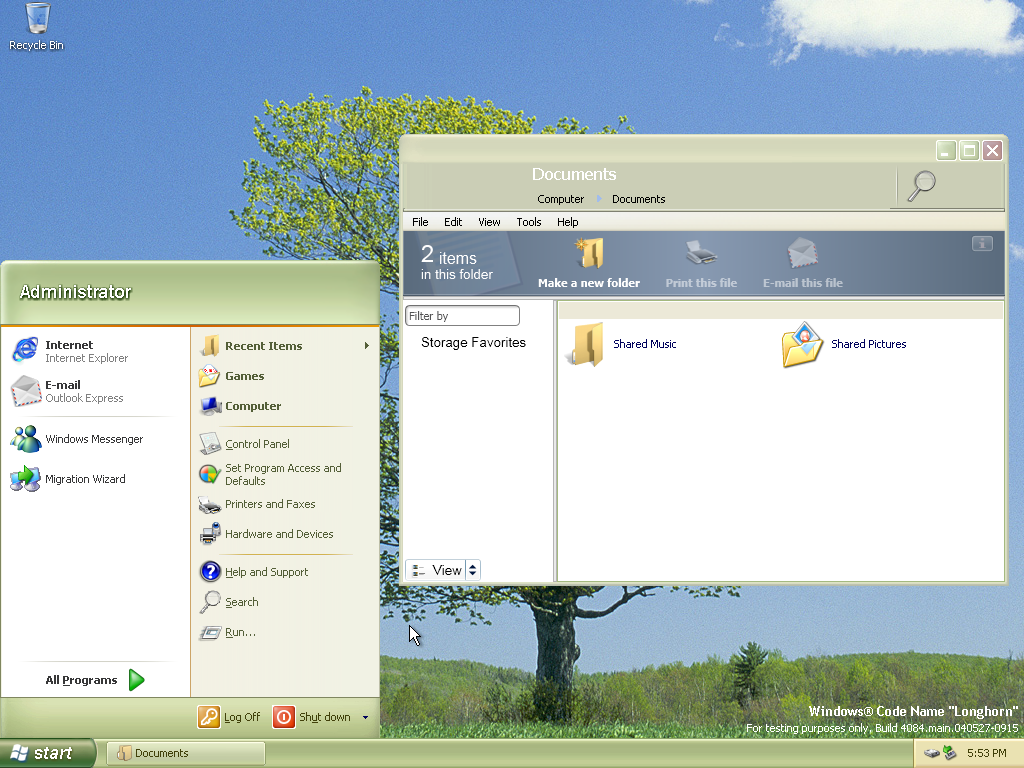Open the File menu
This screenshot has height=768, width=1024.
pyautogui.click(x=420, y=222)
